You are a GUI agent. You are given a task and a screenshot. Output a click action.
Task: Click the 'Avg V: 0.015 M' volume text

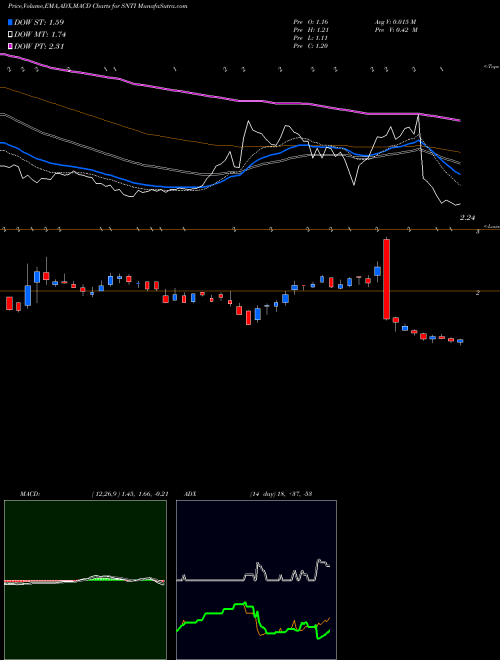coord(395,22)
